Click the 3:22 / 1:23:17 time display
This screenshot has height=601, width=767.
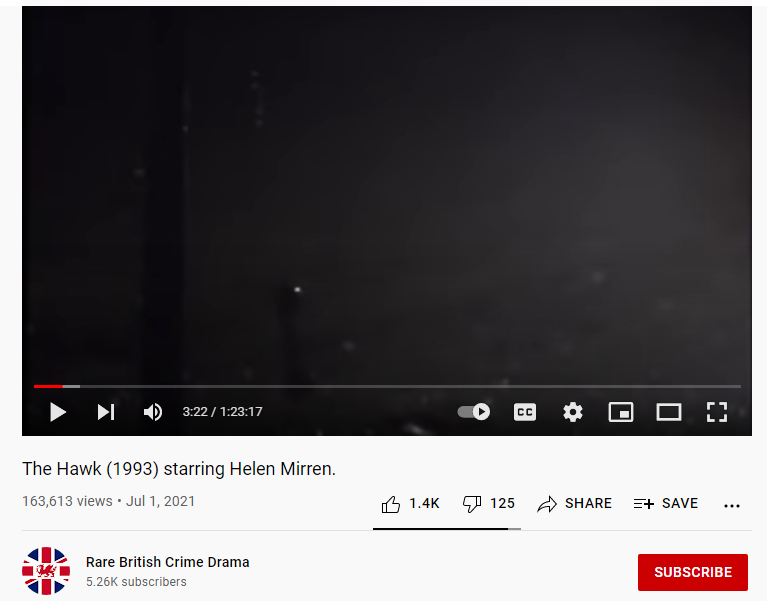[223, 412]
